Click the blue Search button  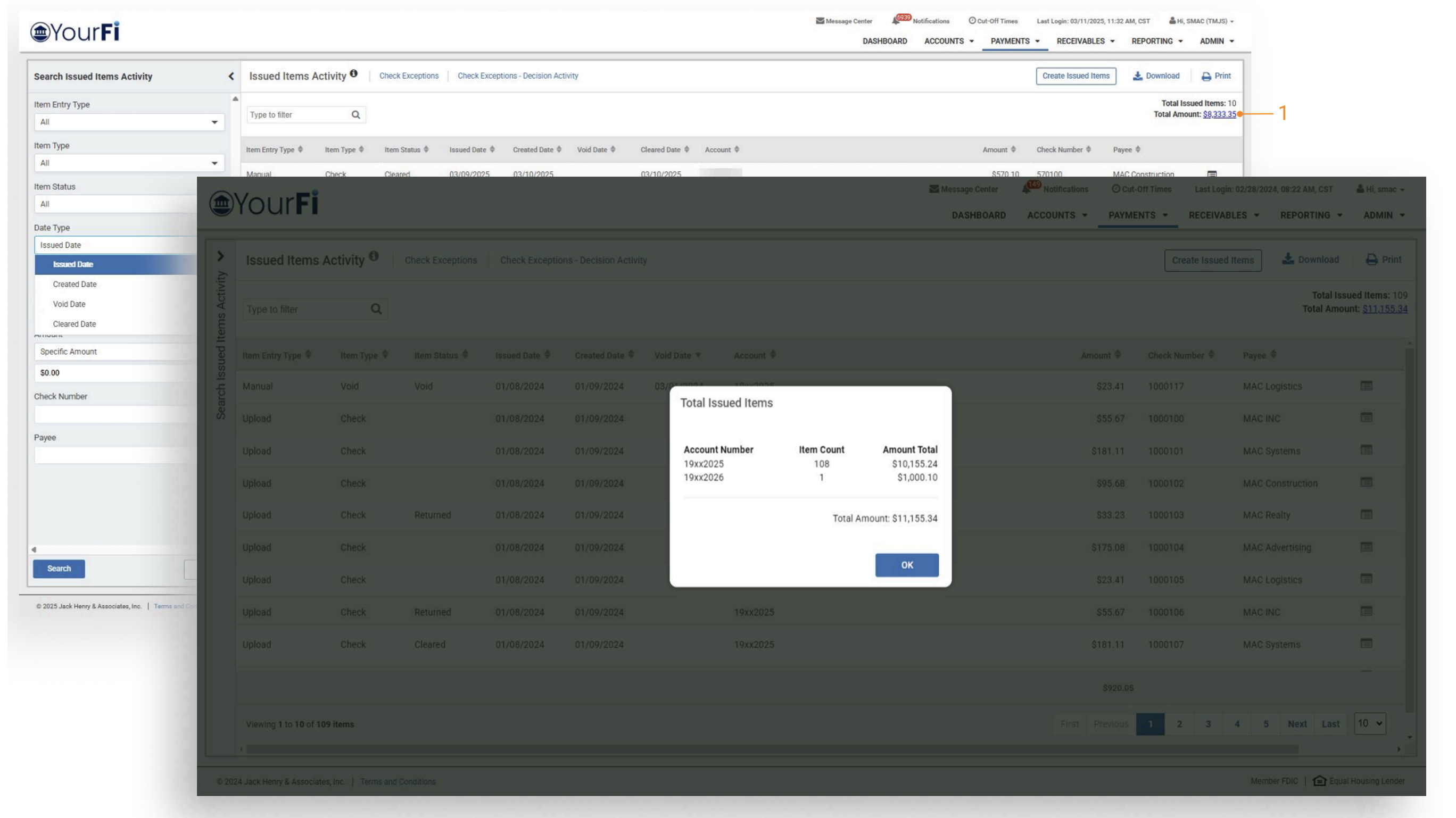coord(59,569)
